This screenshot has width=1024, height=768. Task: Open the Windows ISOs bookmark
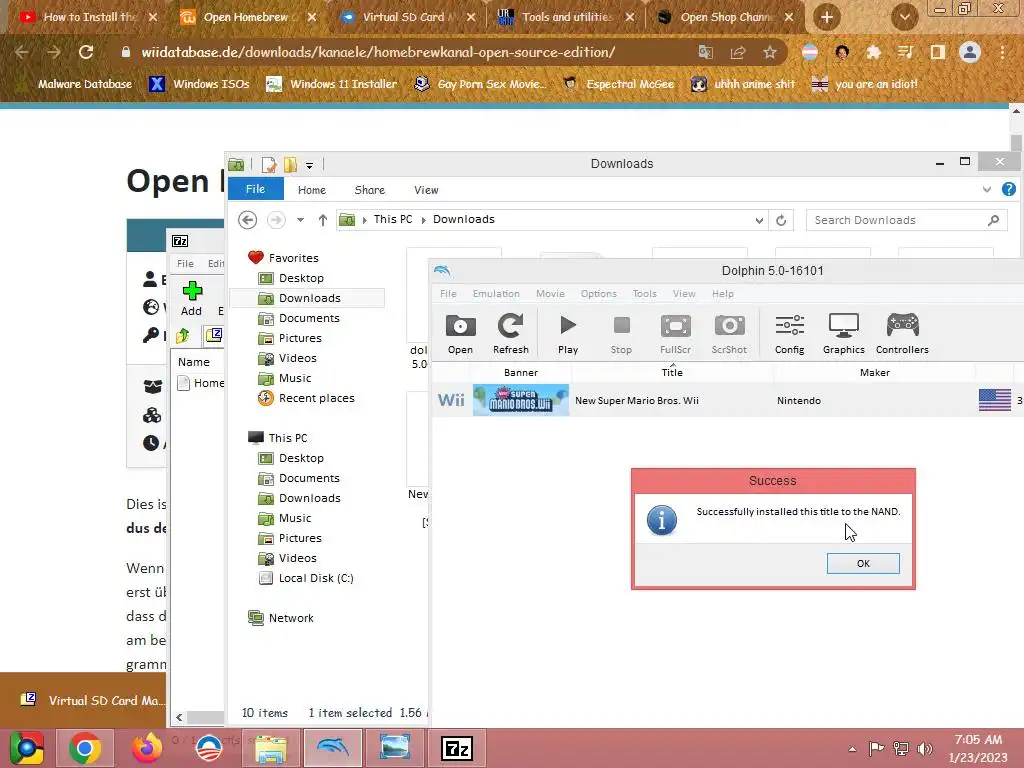click(199, 84)
